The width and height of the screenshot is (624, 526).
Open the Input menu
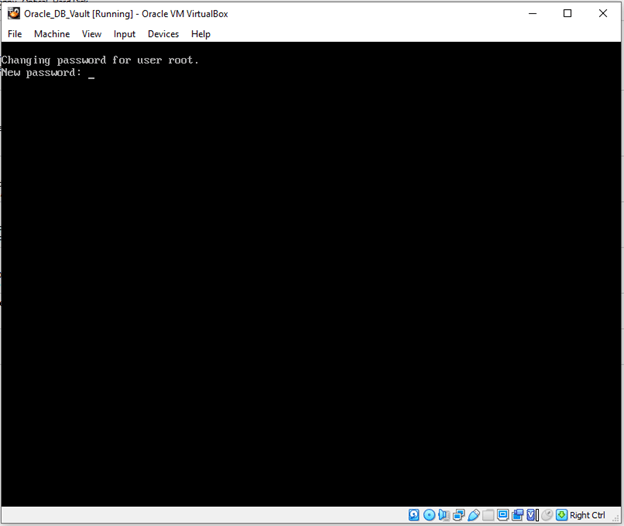[x=124, y=34]
